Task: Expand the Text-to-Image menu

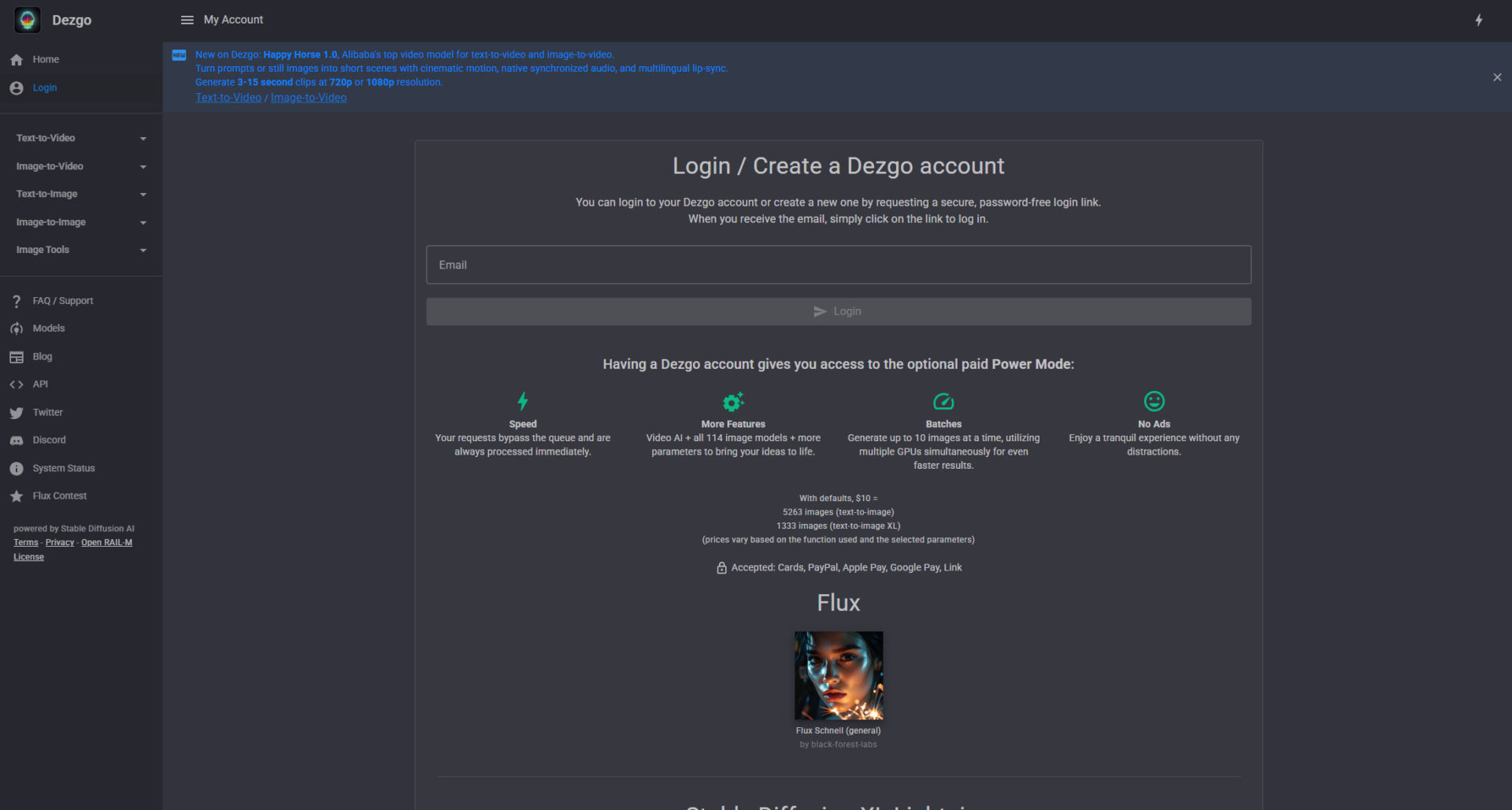Action: pyautogui.click(x=81, y=195)
